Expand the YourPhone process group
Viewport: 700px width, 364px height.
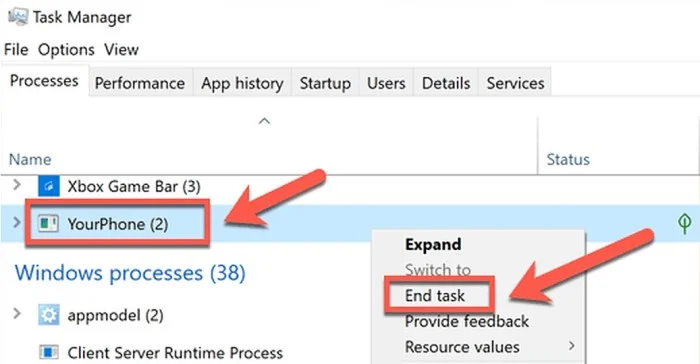pos(17,222)
